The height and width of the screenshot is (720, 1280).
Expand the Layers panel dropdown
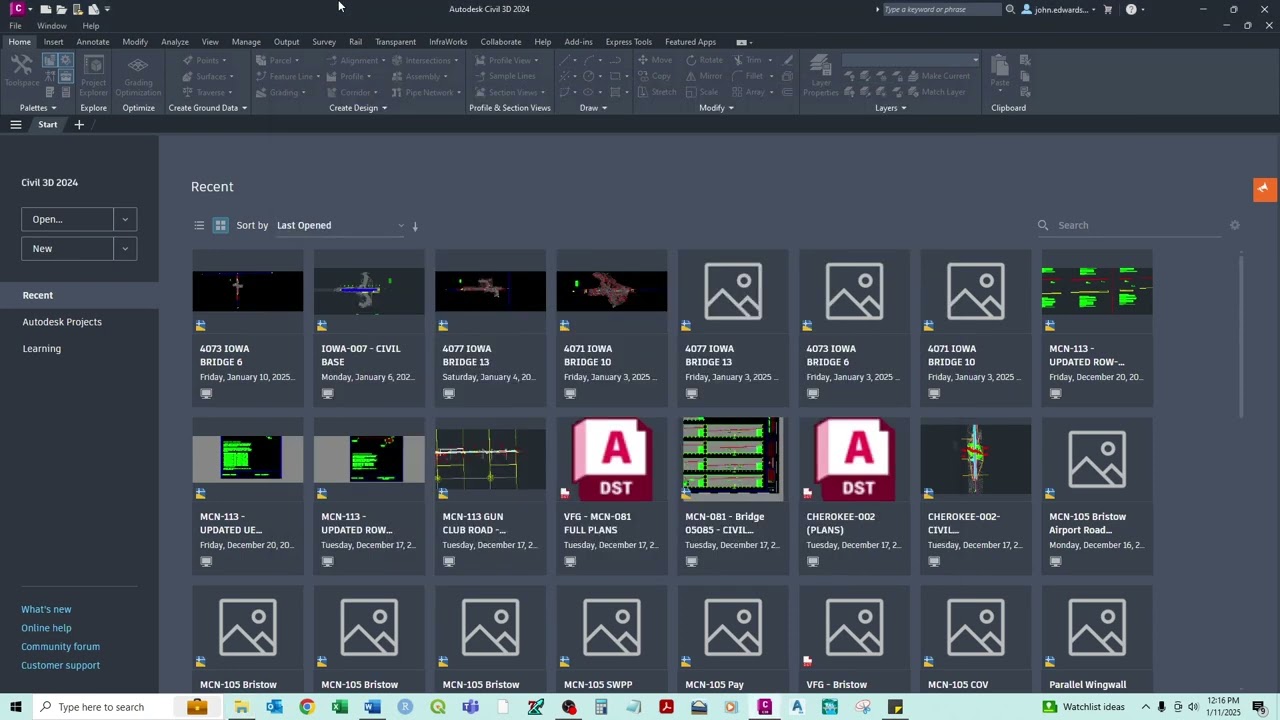[891, 108]
